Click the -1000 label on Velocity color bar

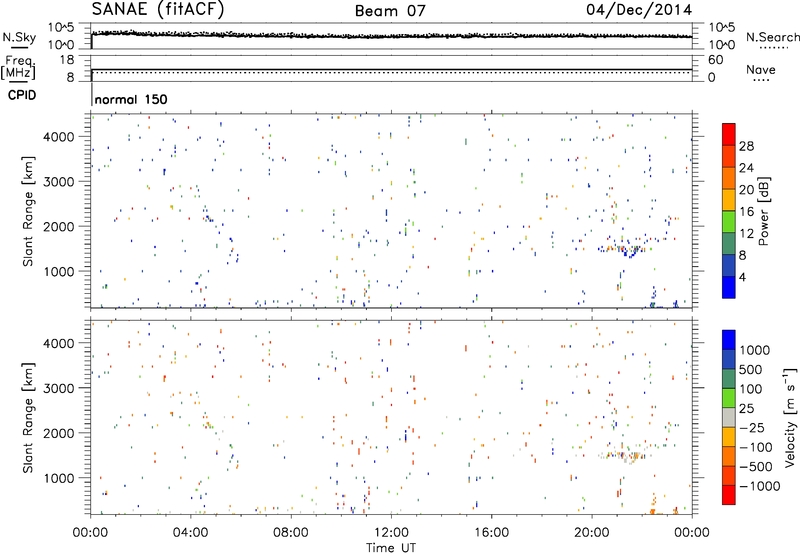coord(760,486)
